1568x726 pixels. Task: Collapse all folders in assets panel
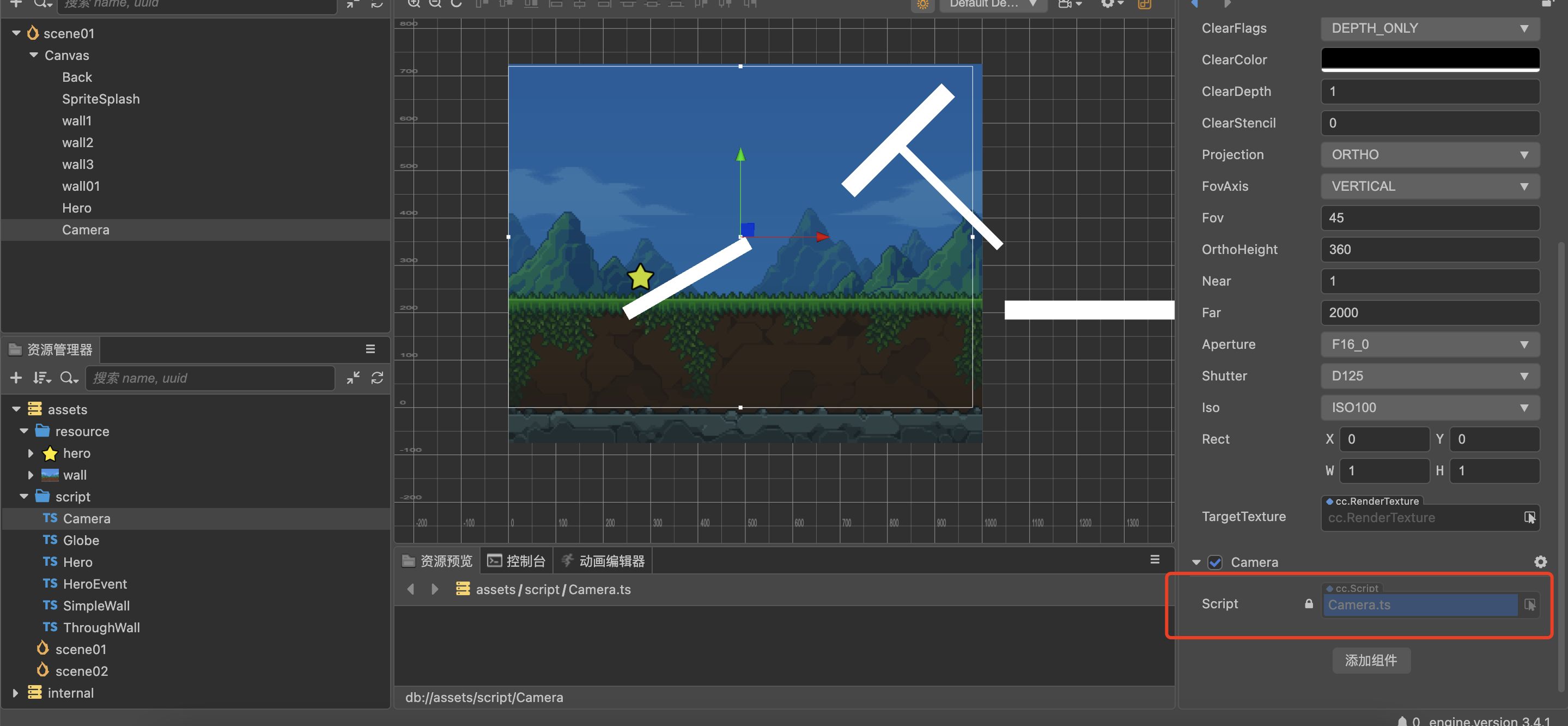(353, 378)
